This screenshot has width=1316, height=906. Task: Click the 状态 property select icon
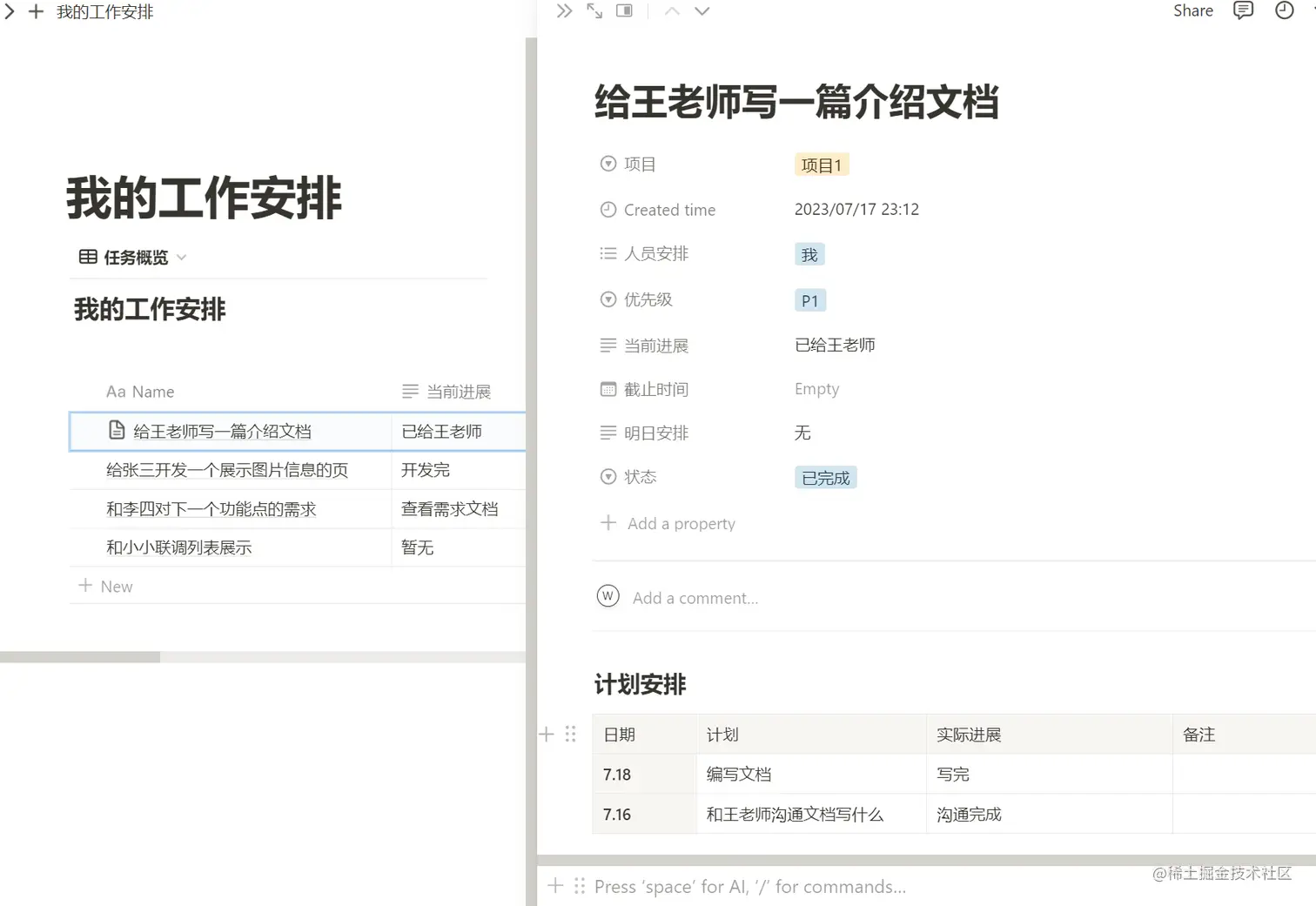(608, 477)
